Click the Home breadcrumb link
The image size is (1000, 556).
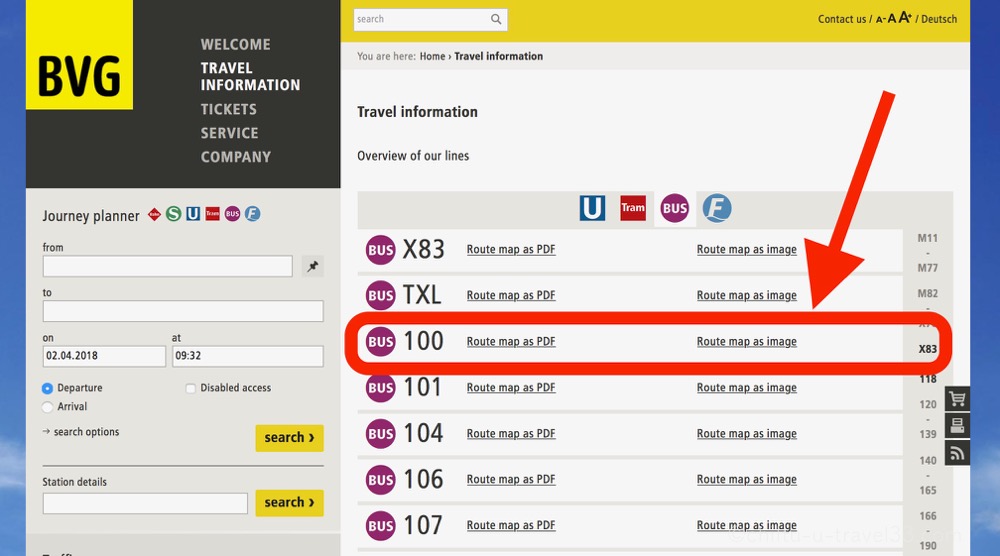(x=432, y=56)
